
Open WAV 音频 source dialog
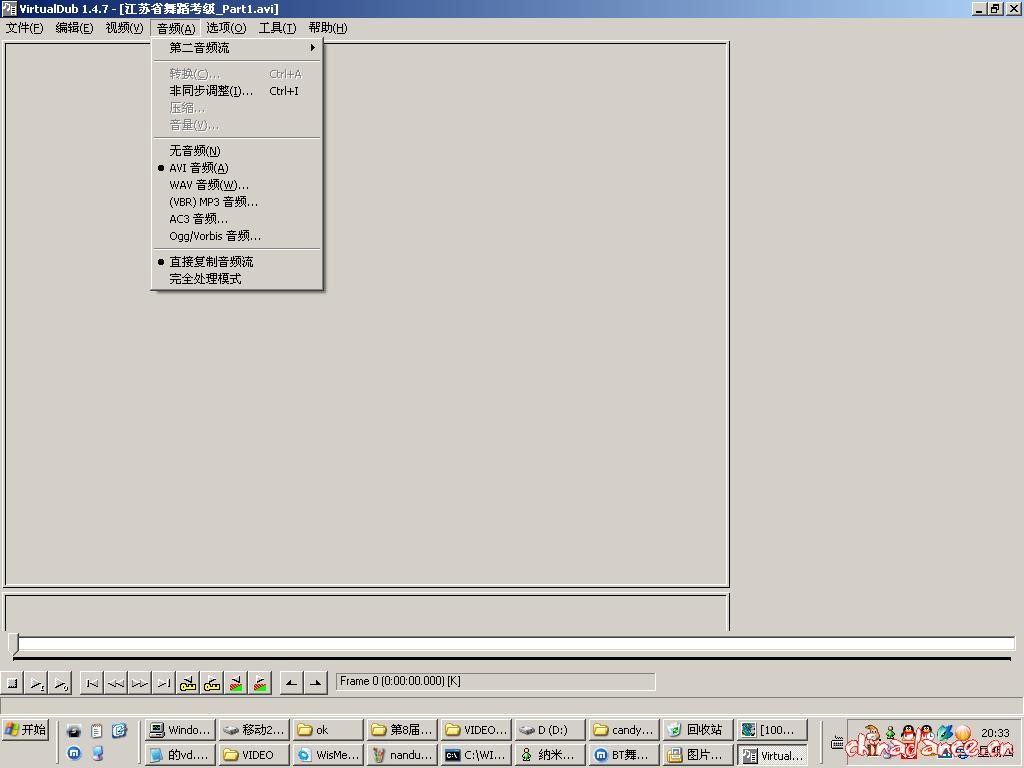point(209,185)
